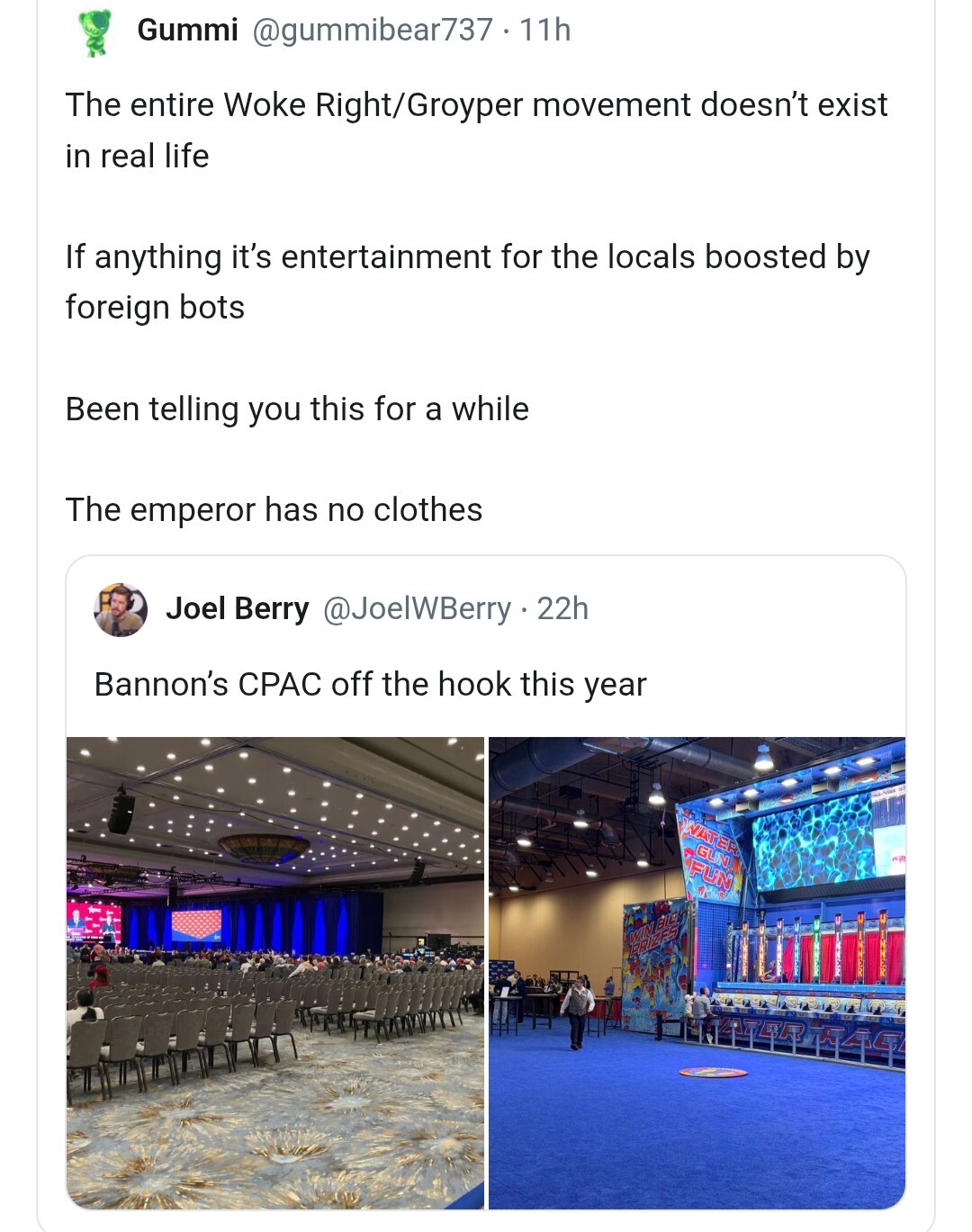Click the 'entertainment for the locals' paragraph

[466, 282]
